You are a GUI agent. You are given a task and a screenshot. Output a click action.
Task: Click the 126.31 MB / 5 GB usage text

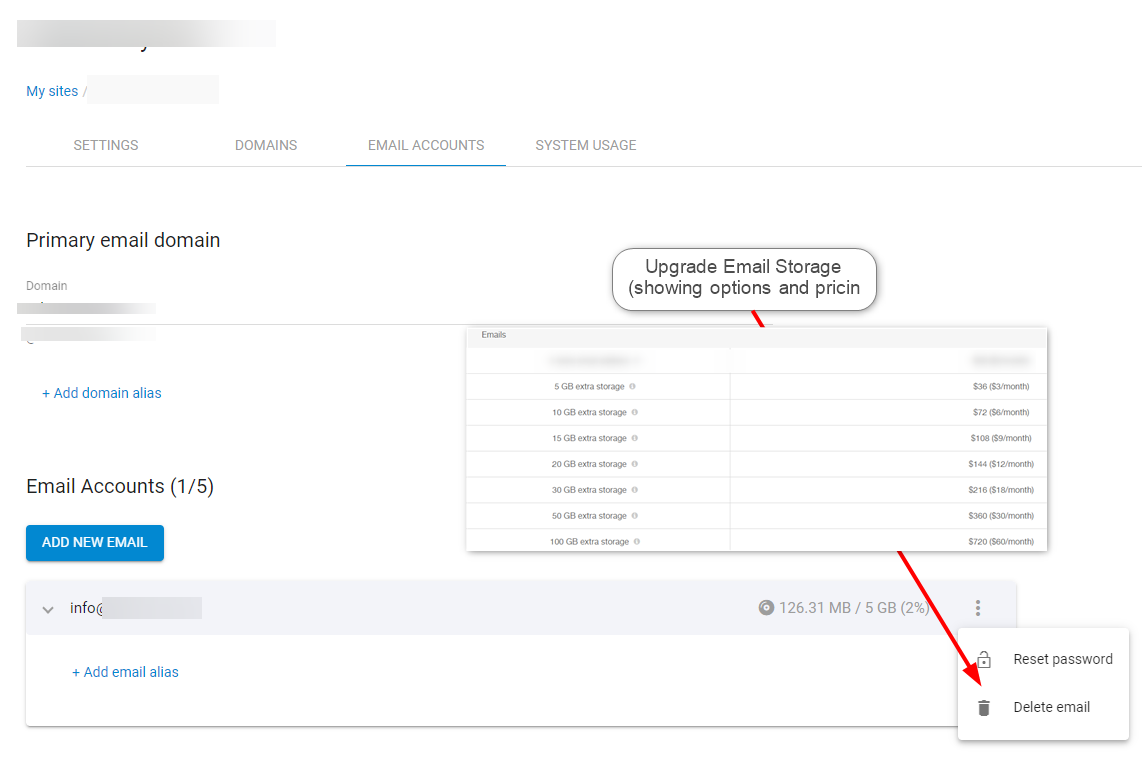coord(854,608)
